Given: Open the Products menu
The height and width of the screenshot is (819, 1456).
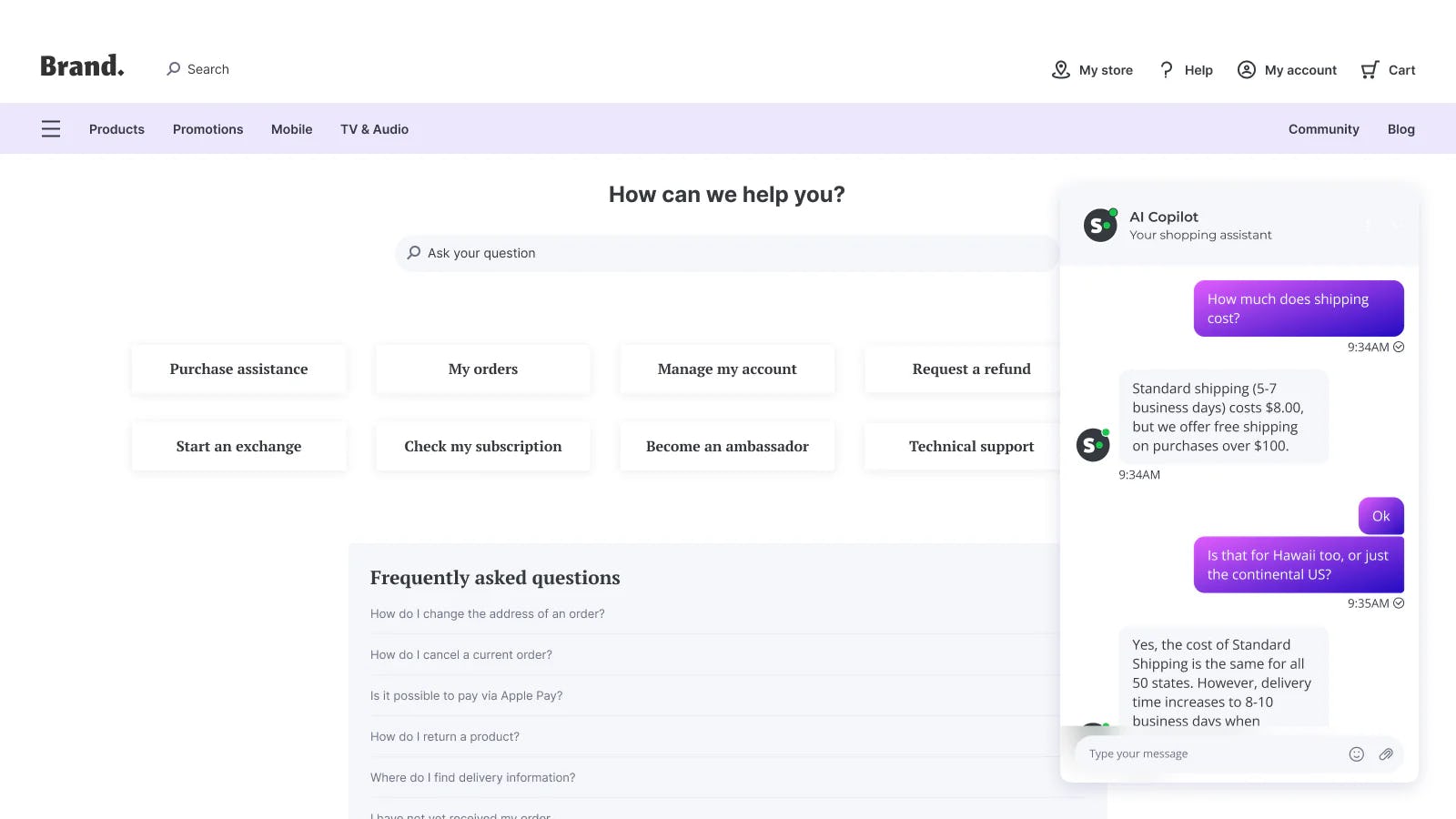Looking at the screenshot, I should [x=116, y=129].
